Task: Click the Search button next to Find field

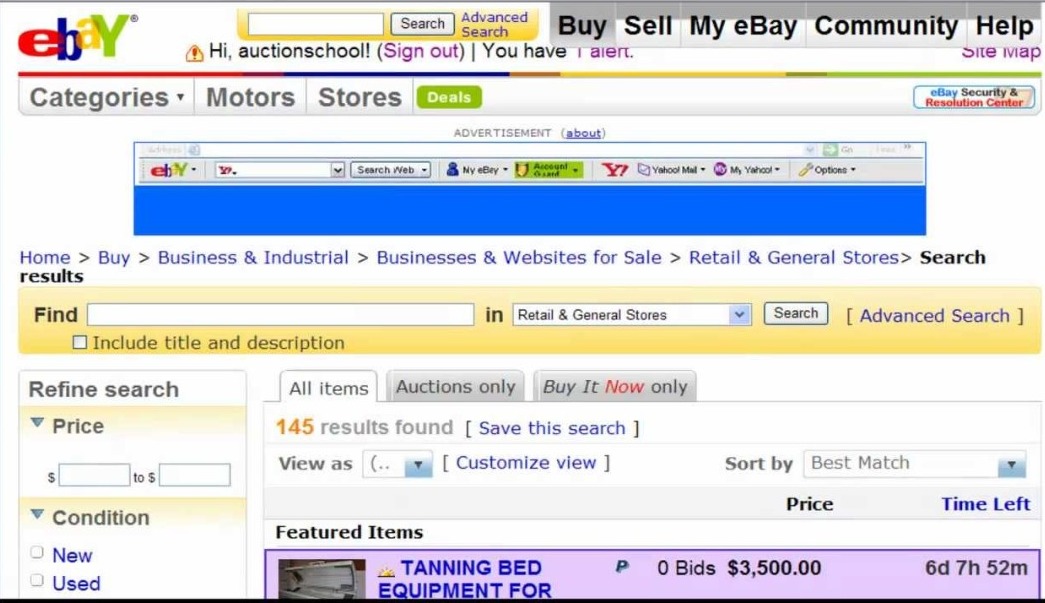Action: (795, 313)
